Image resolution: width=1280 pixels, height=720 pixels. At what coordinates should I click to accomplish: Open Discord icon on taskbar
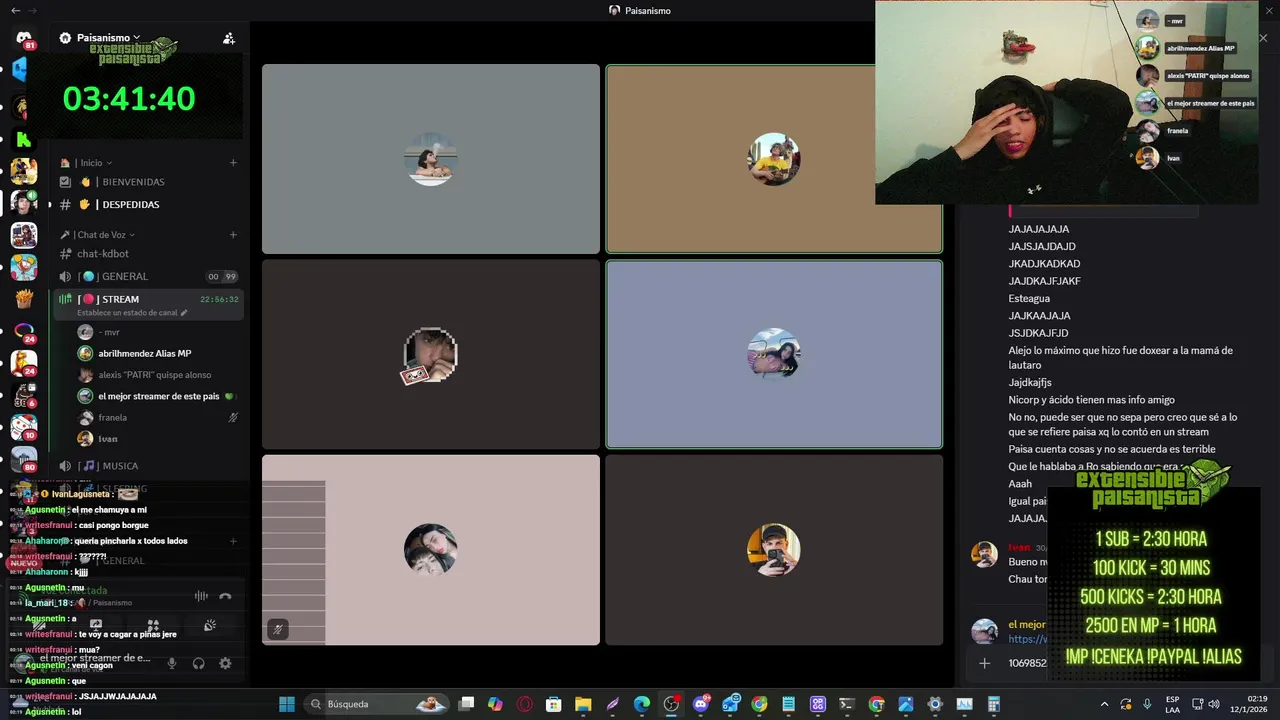[701, 704]
